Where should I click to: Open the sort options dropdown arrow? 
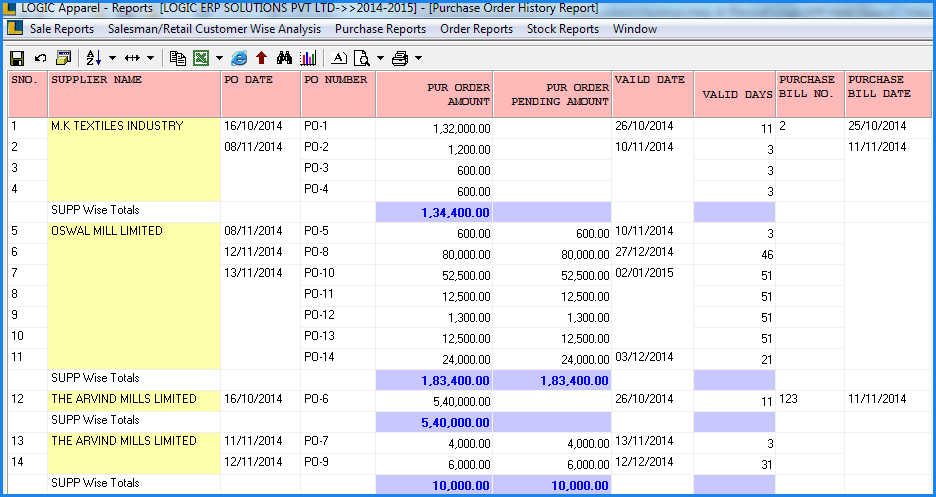(x=112, y=58)
